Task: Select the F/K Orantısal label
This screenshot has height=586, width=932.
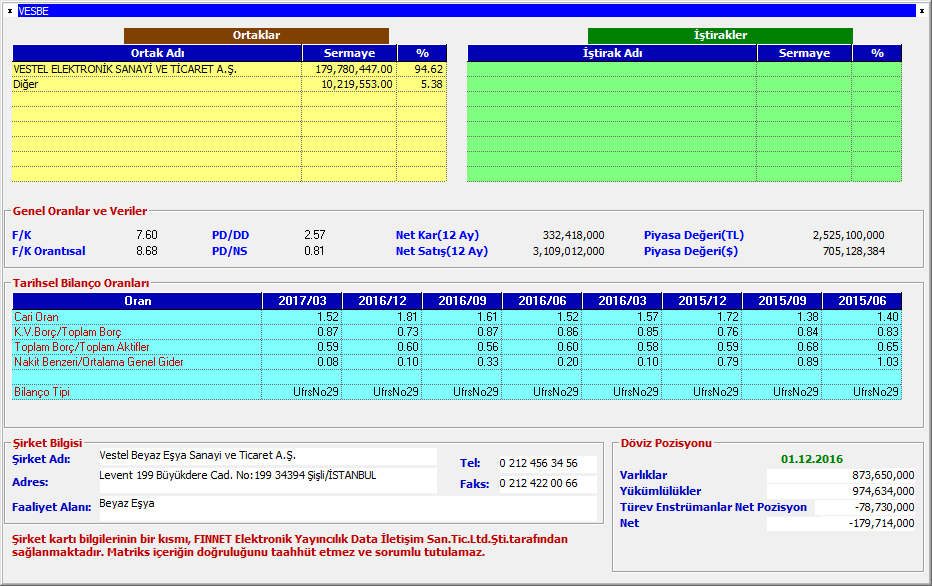Action: (x=49, y=251)
